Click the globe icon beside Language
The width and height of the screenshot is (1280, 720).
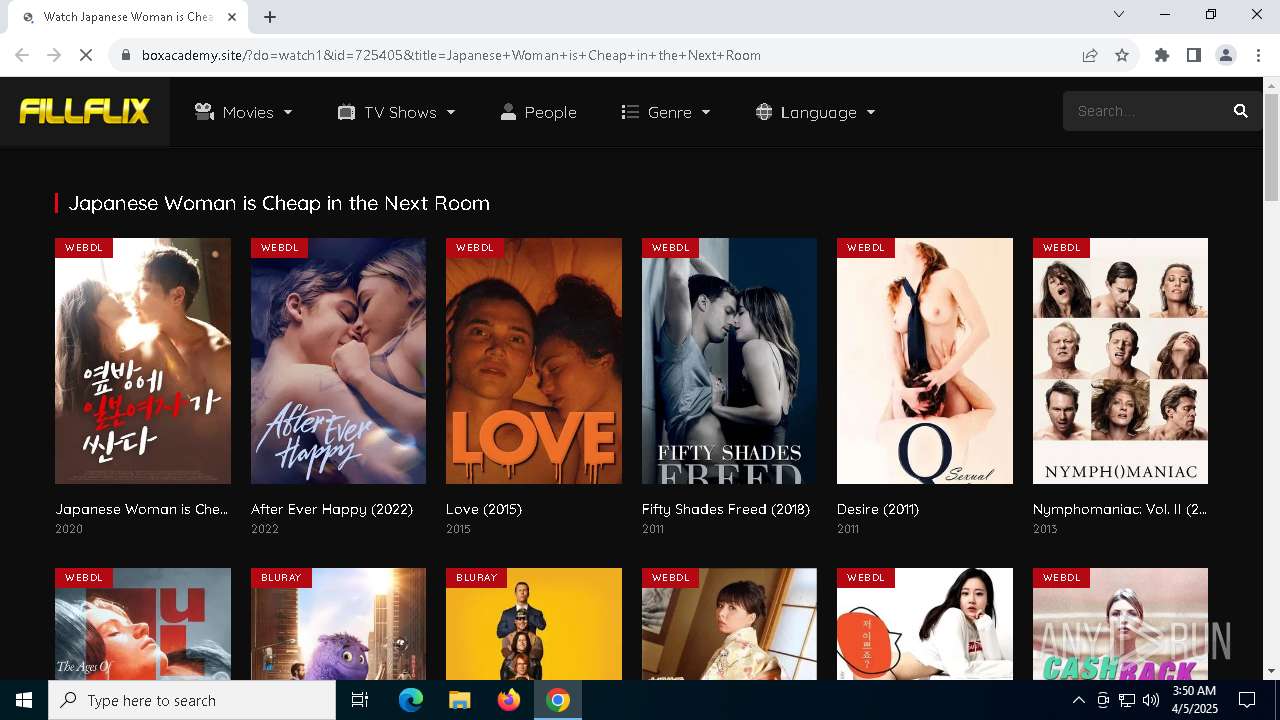pyautogui.click(x=764, y=112)
